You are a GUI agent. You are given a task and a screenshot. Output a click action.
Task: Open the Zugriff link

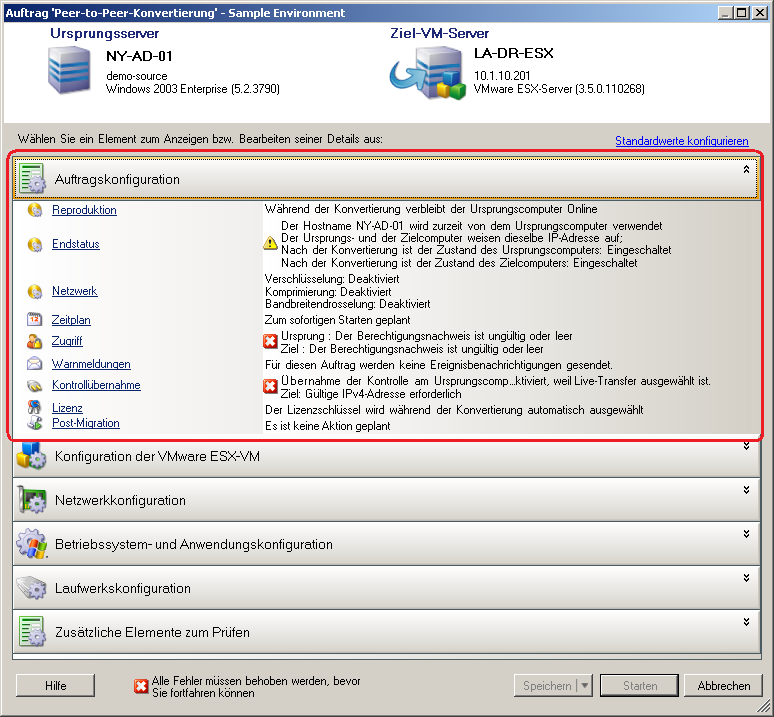click(67, 341)
